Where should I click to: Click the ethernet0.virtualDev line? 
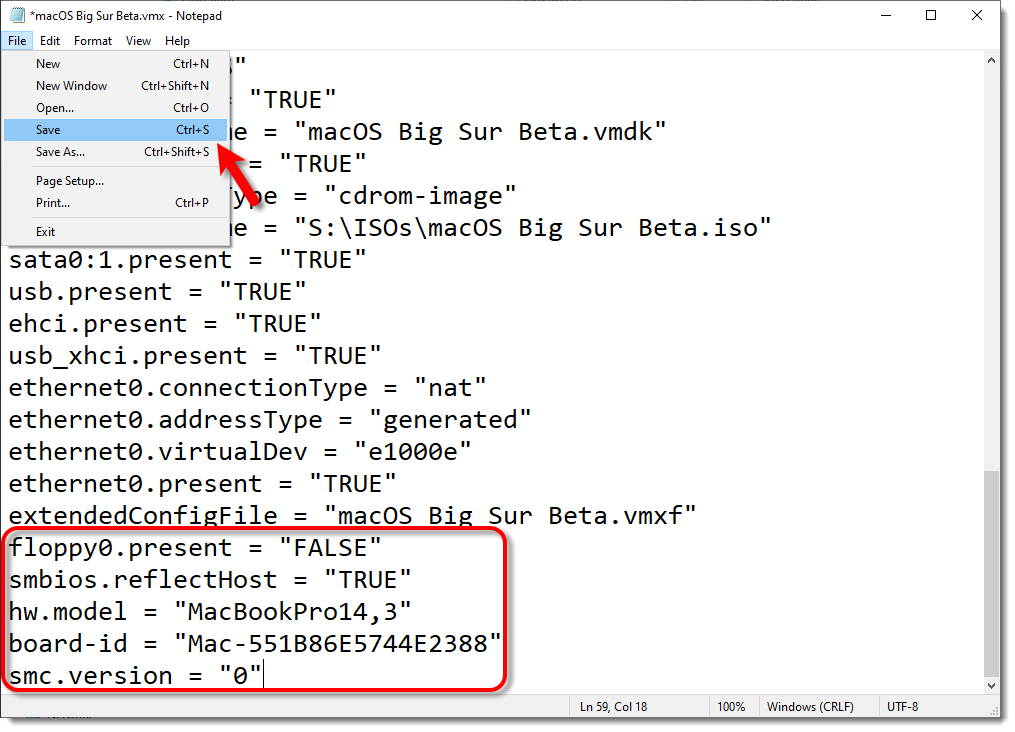pyautogui.click(x=240, y=452)
